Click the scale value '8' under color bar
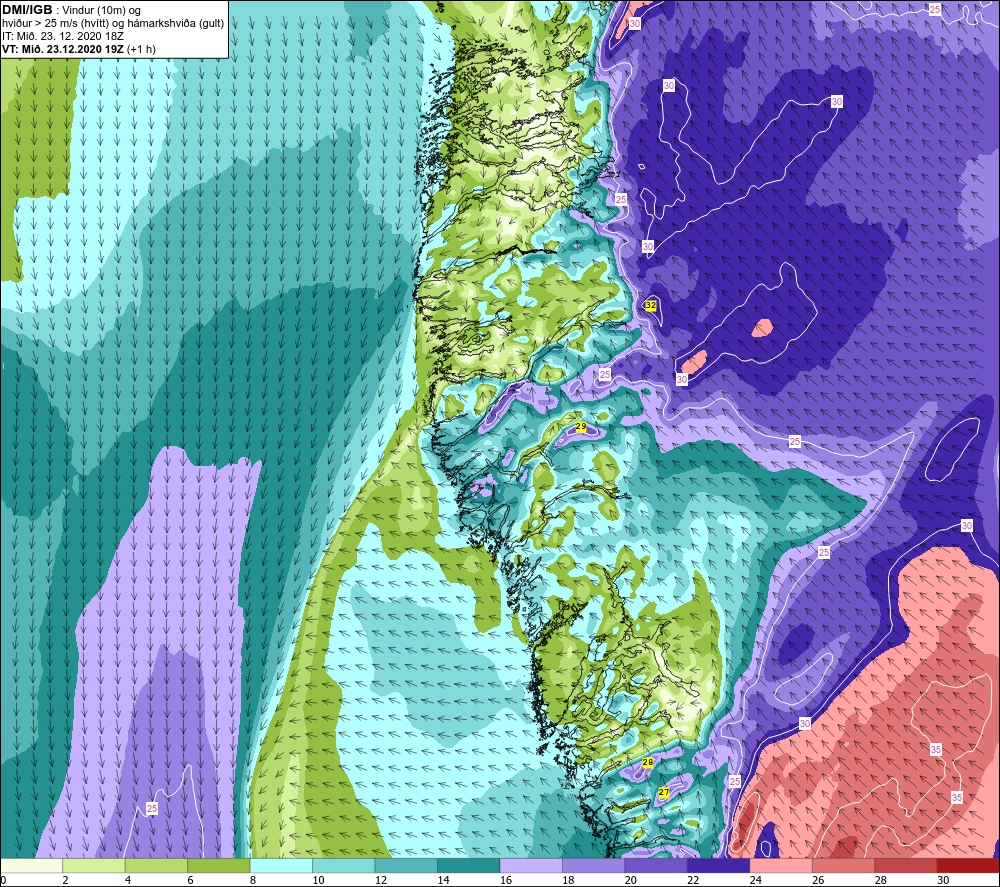 [253, 880]
